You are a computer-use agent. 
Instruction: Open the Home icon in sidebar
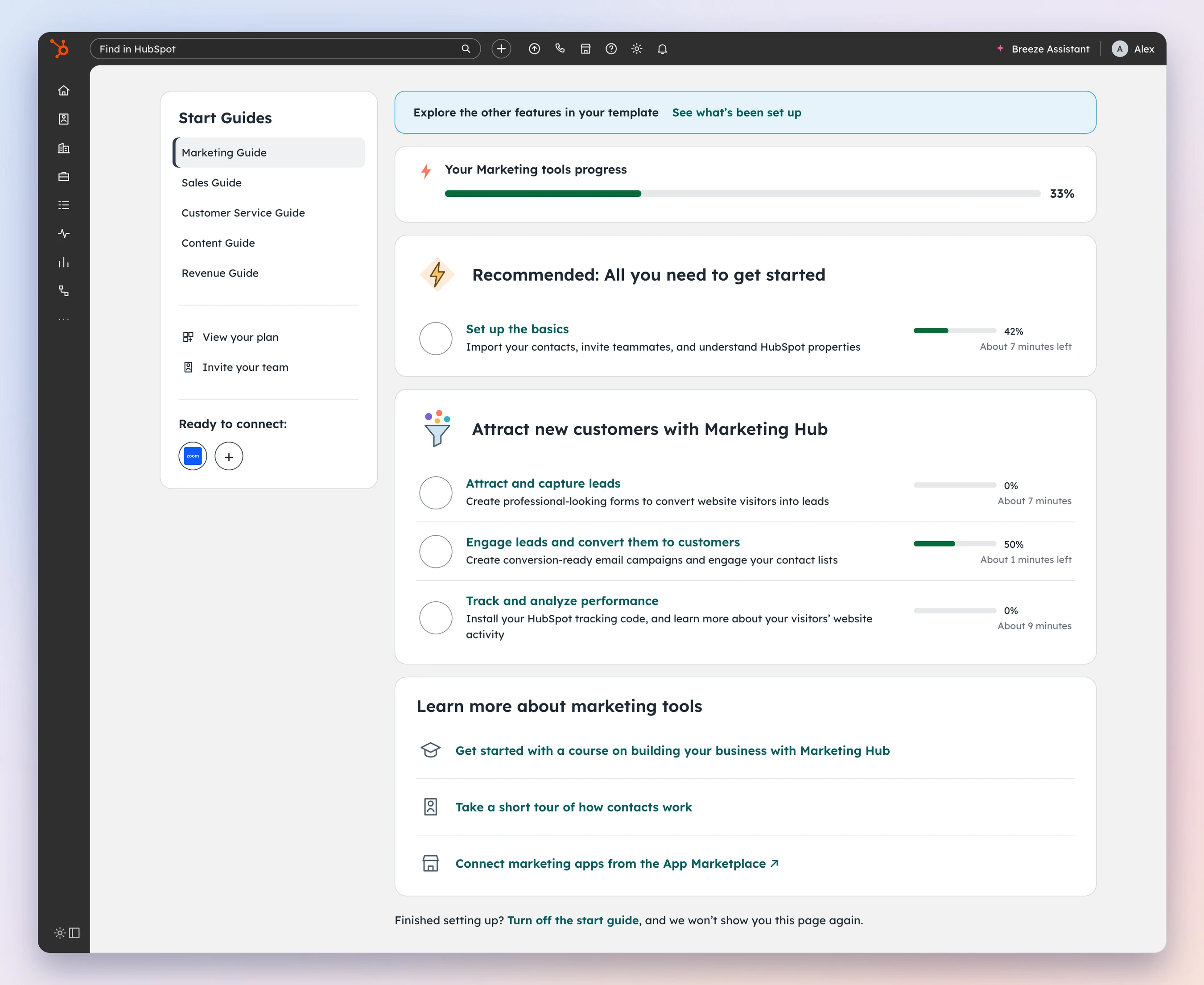(63, 90)
